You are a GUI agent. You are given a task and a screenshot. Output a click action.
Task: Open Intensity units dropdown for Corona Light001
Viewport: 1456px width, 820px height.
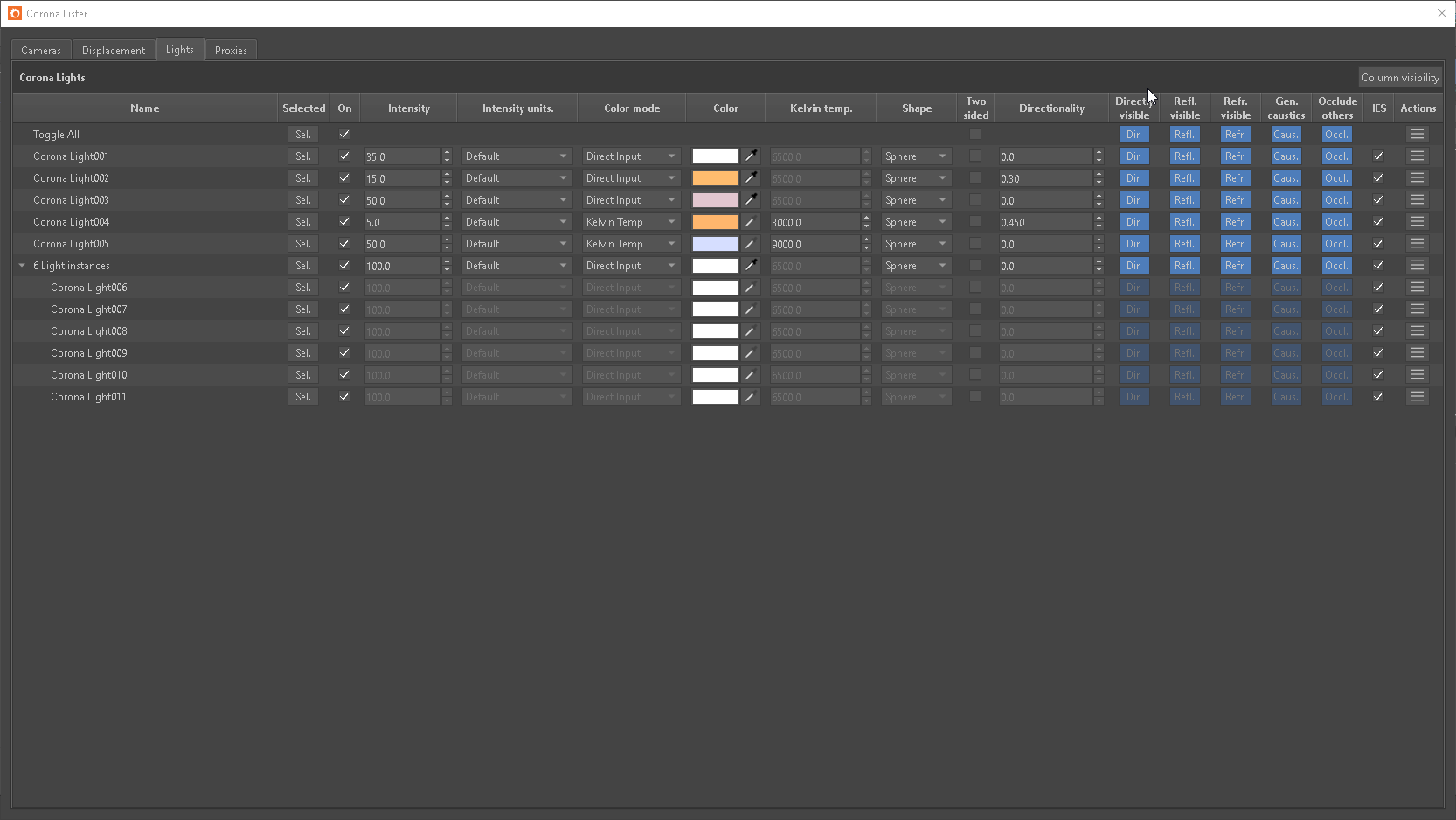click(517, 156)
